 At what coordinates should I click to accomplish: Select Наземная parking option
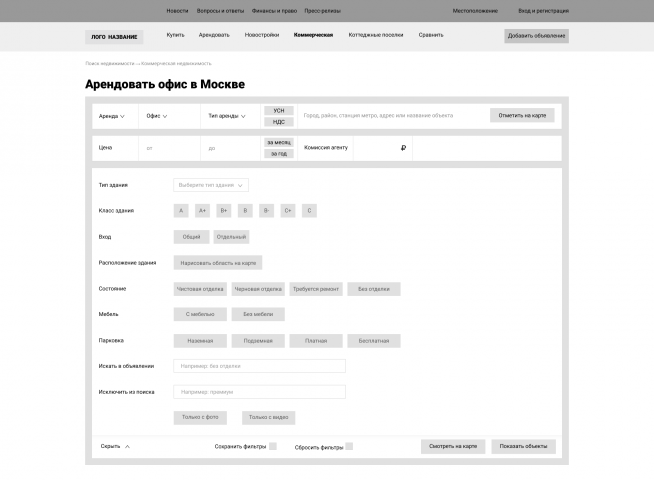200,341
